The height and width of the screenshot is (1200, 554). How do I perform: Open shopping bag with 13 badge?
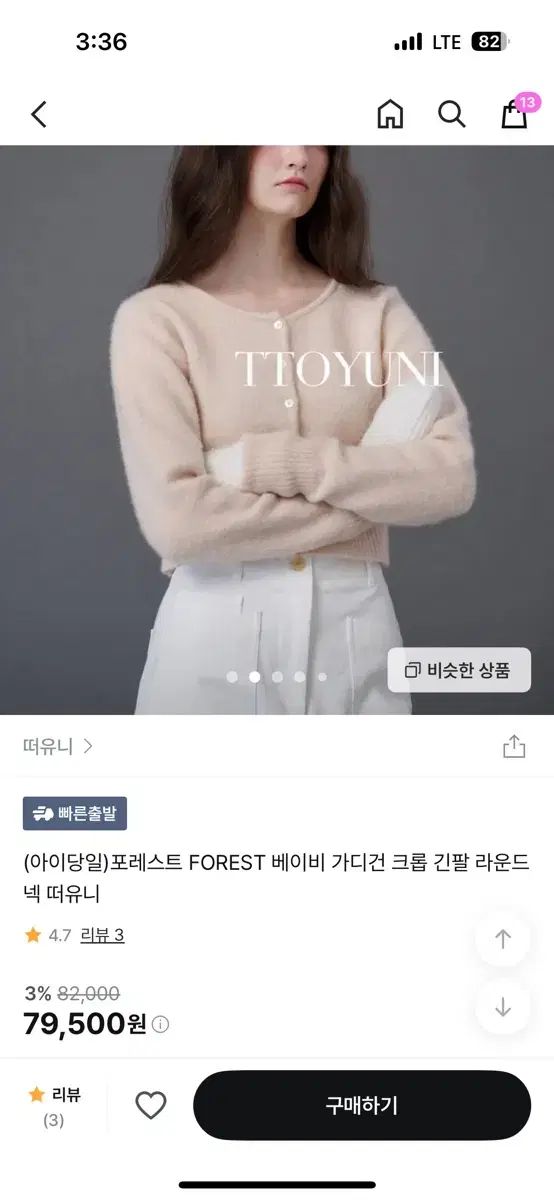point(516,112)
